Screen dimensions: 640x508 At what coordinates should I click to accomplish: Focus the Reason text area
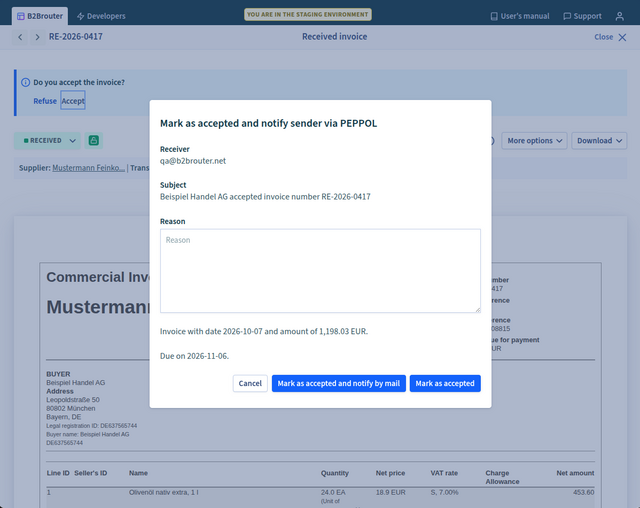(320, 271)
